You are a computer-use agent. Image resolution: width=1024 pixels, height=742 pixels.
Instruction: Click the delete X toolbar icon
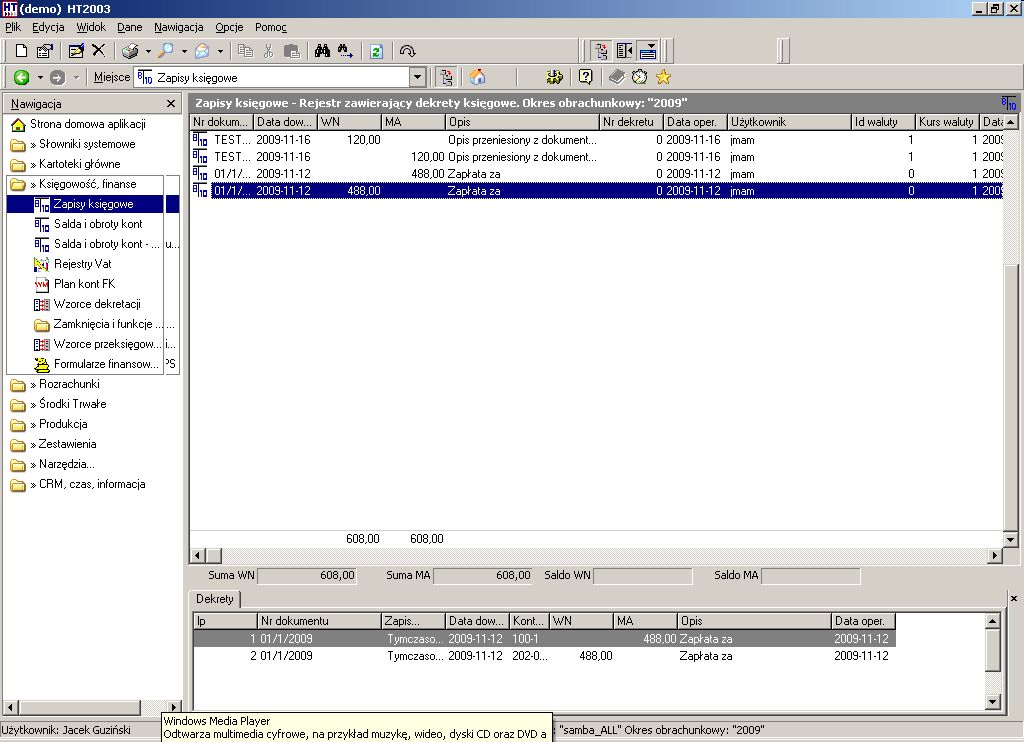[99, 50]
